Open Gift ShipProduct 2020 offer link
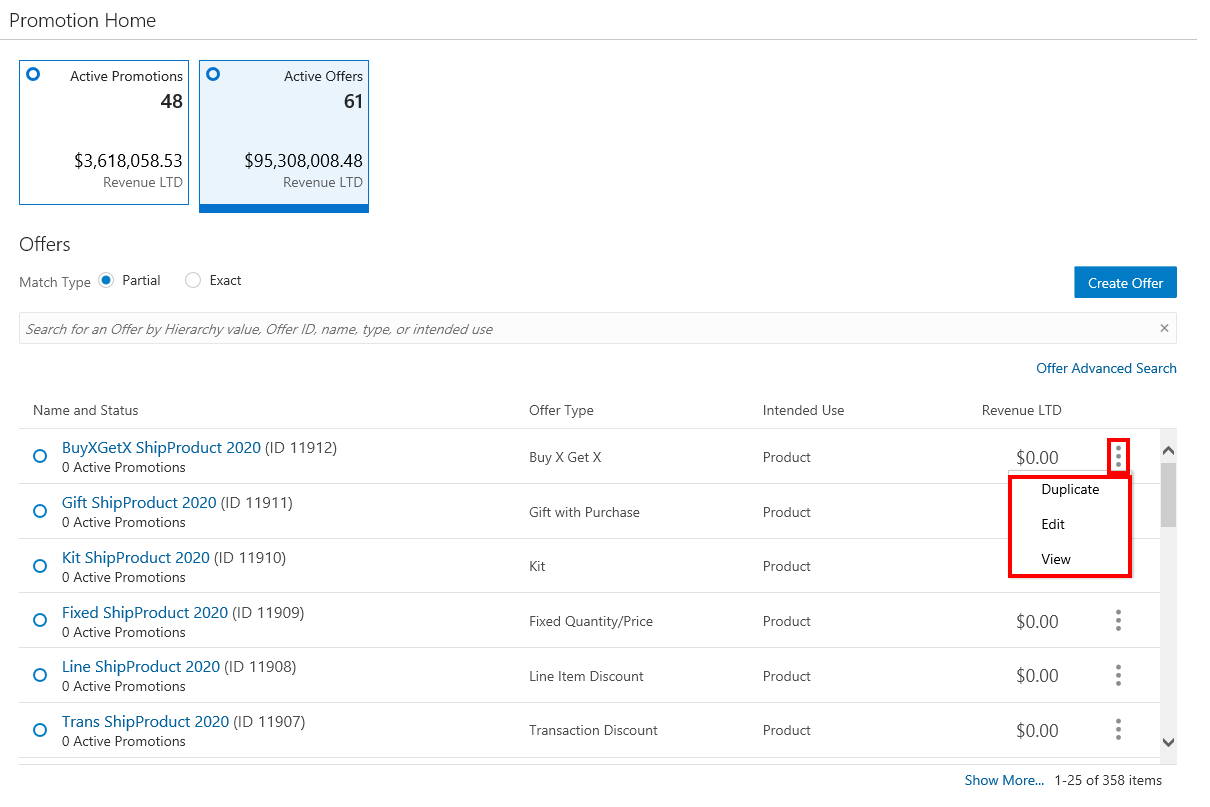1210x807 pixels. pyautogui.click(x=139, y=503)
